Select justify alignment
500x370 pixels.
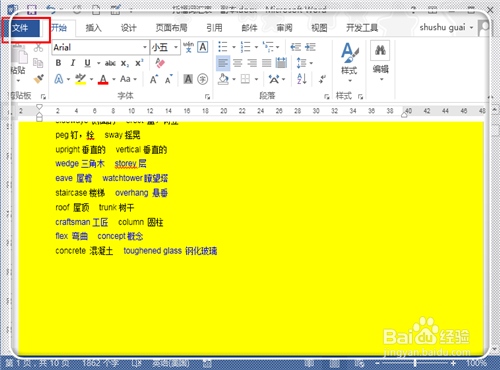click(266, 63)
